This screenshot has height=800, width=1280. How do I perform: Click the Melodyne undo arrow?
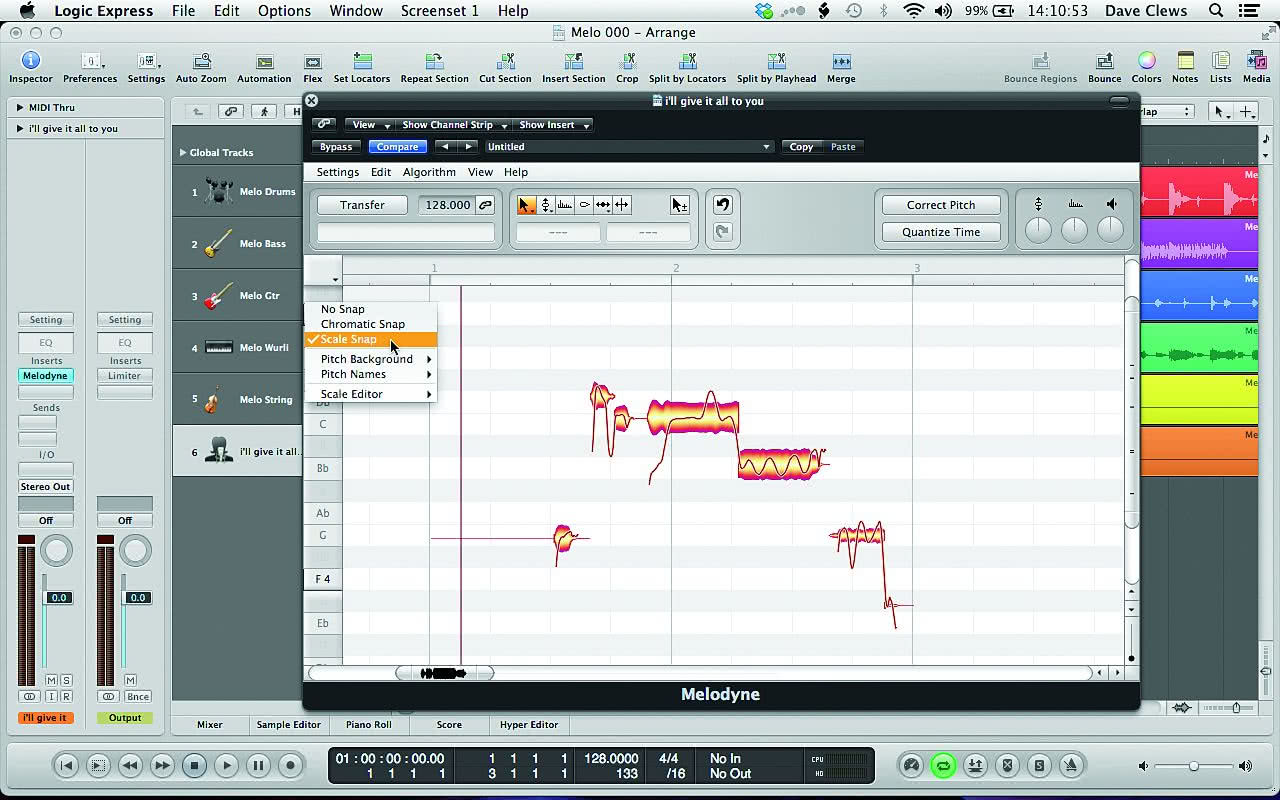click(722, 205)
